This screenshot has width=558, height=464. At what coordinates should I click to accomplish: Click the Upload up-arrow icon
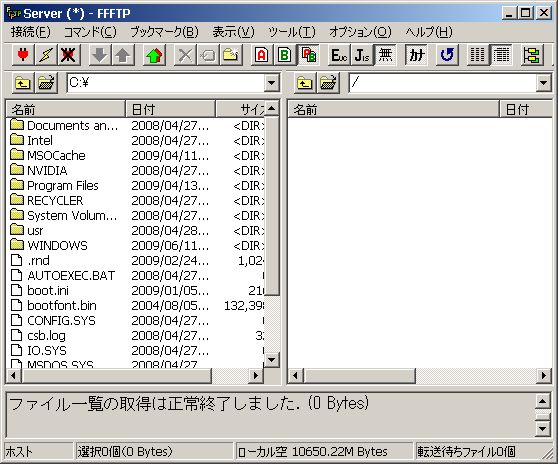point(123,55)
